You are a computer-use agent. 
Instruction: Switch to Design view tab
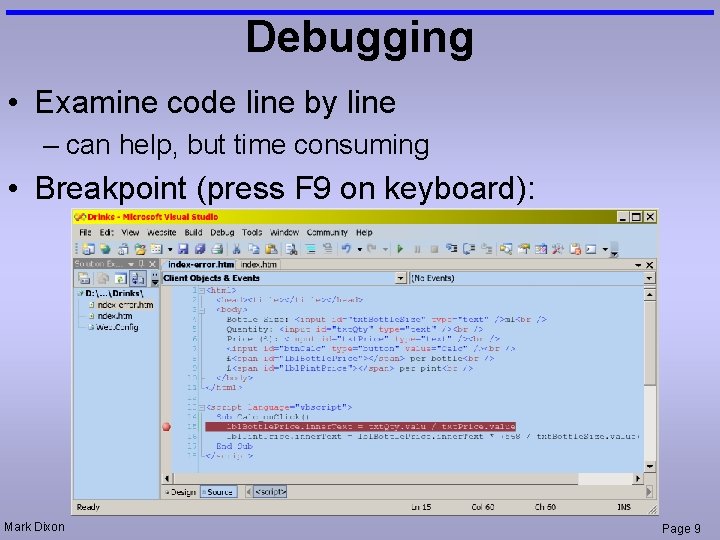[x=180, y=492]
